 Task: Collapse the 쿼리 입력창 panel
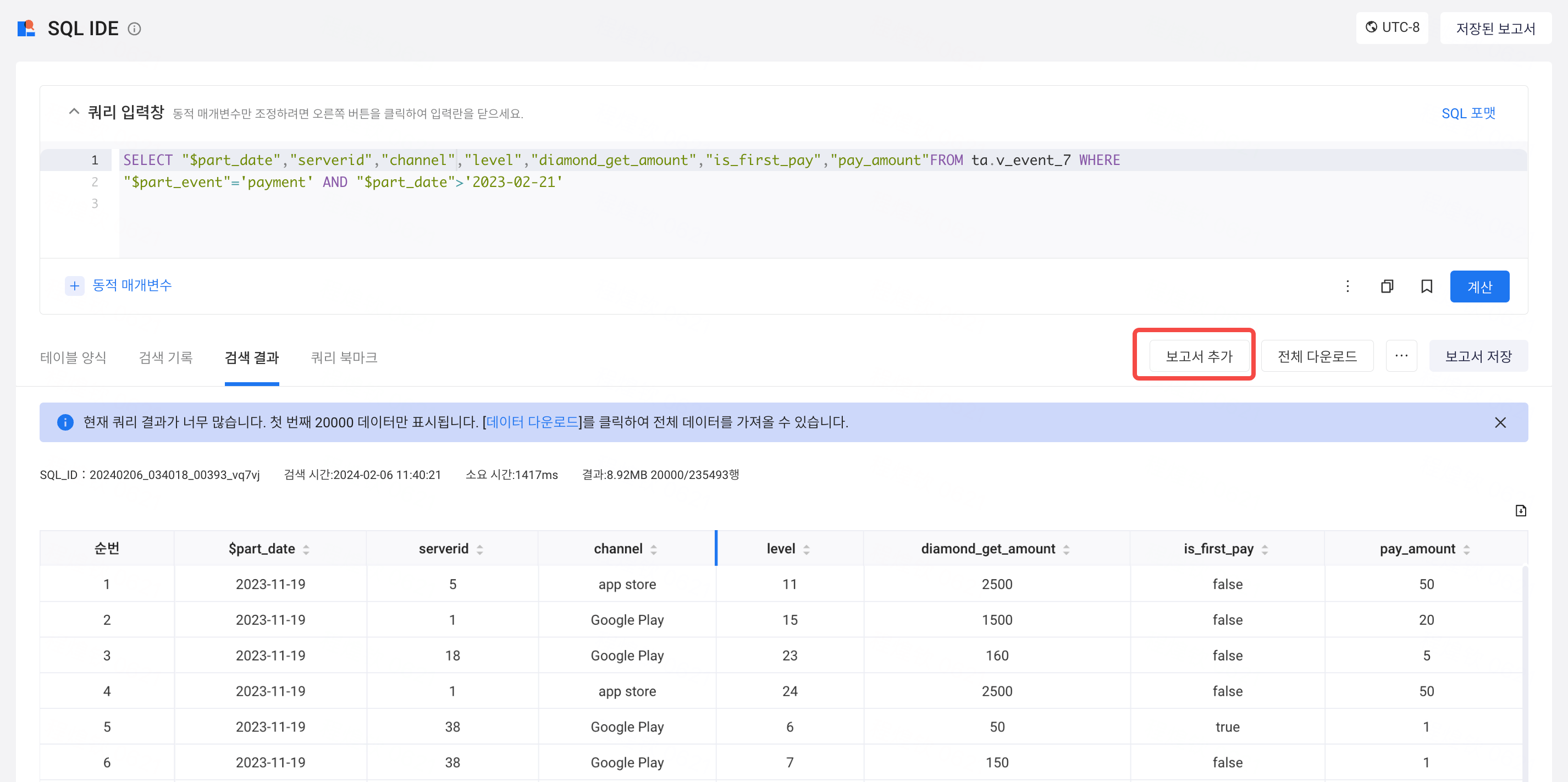point(74,112)
